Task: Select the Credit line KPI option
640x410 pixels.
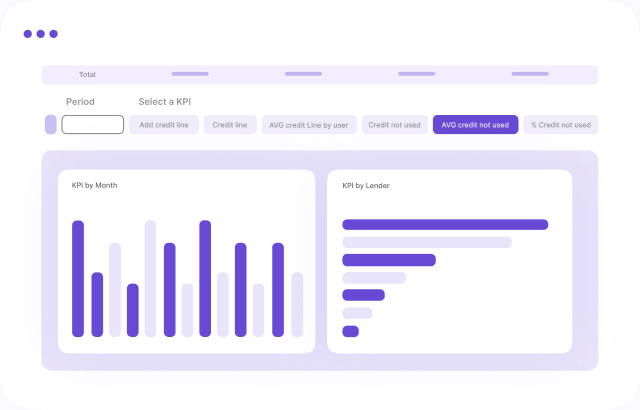Action: [230, 125]
